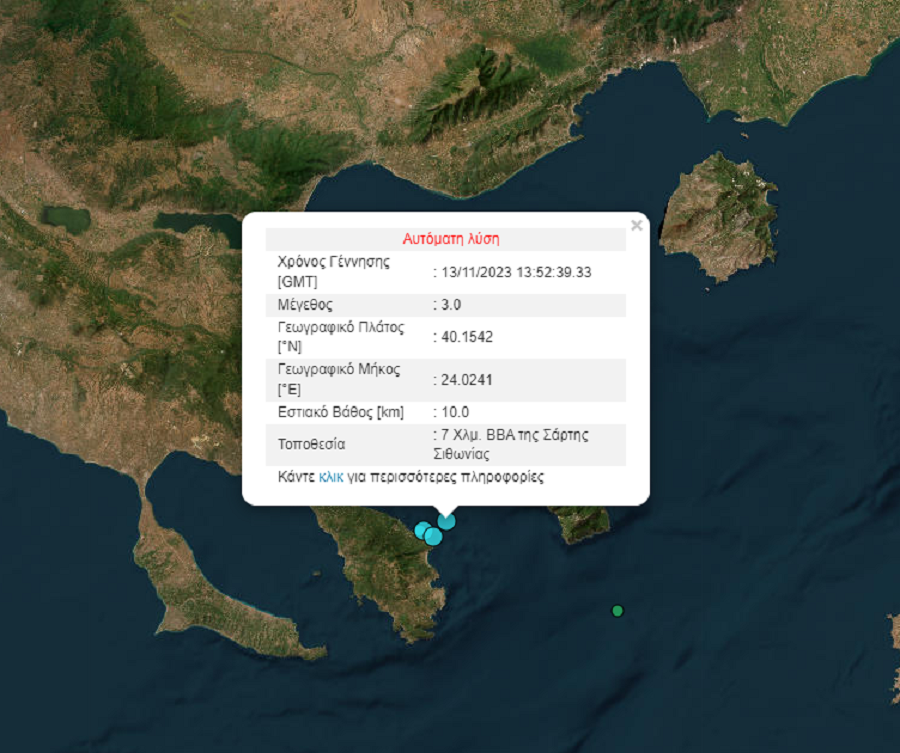This screenshot has width=900, height=753.
Task: Click the red 'Αυτόματη λύση' popup title
Action: click(450, 239)
